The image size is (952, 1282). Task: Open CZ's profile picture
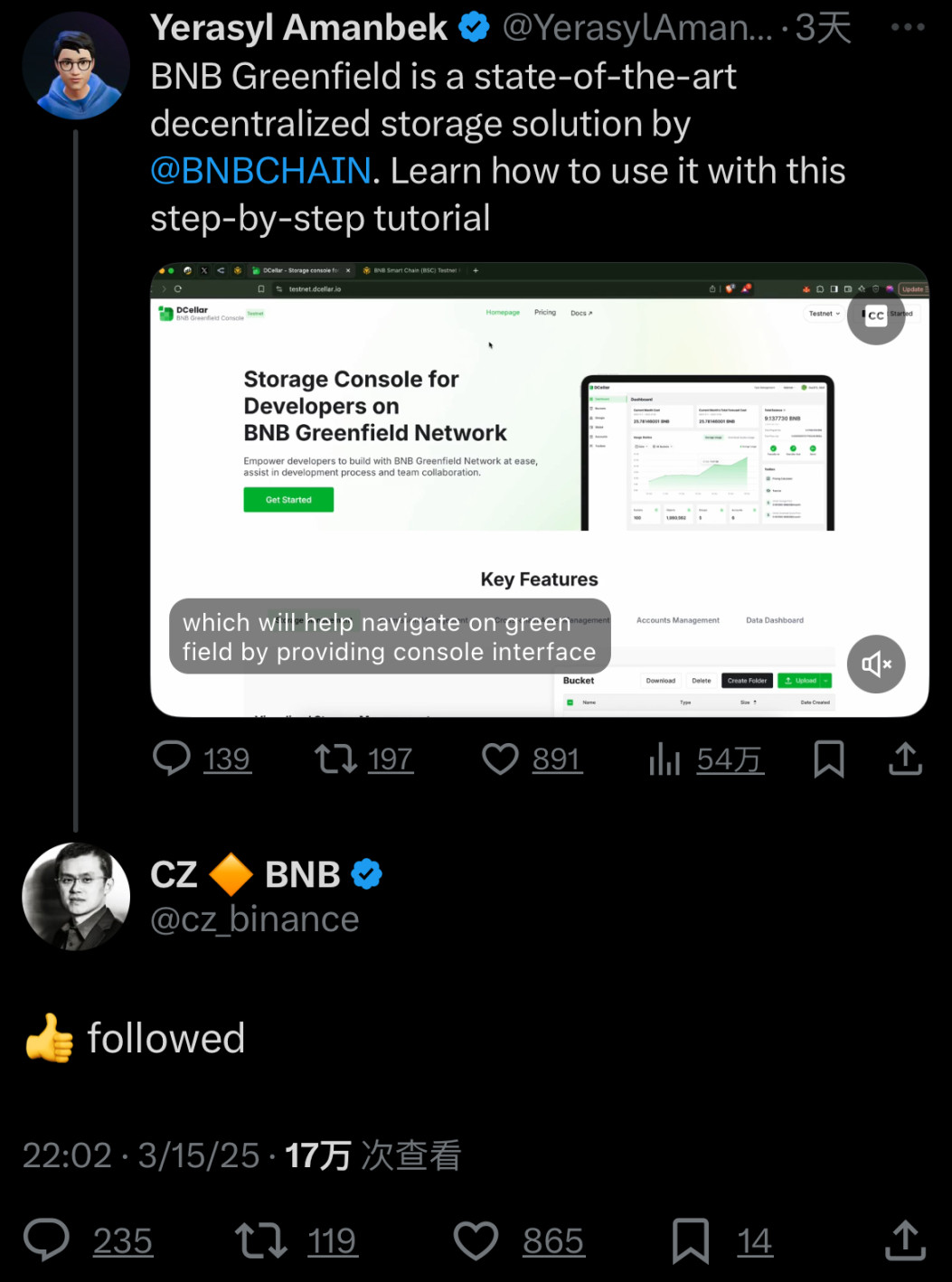76,896
